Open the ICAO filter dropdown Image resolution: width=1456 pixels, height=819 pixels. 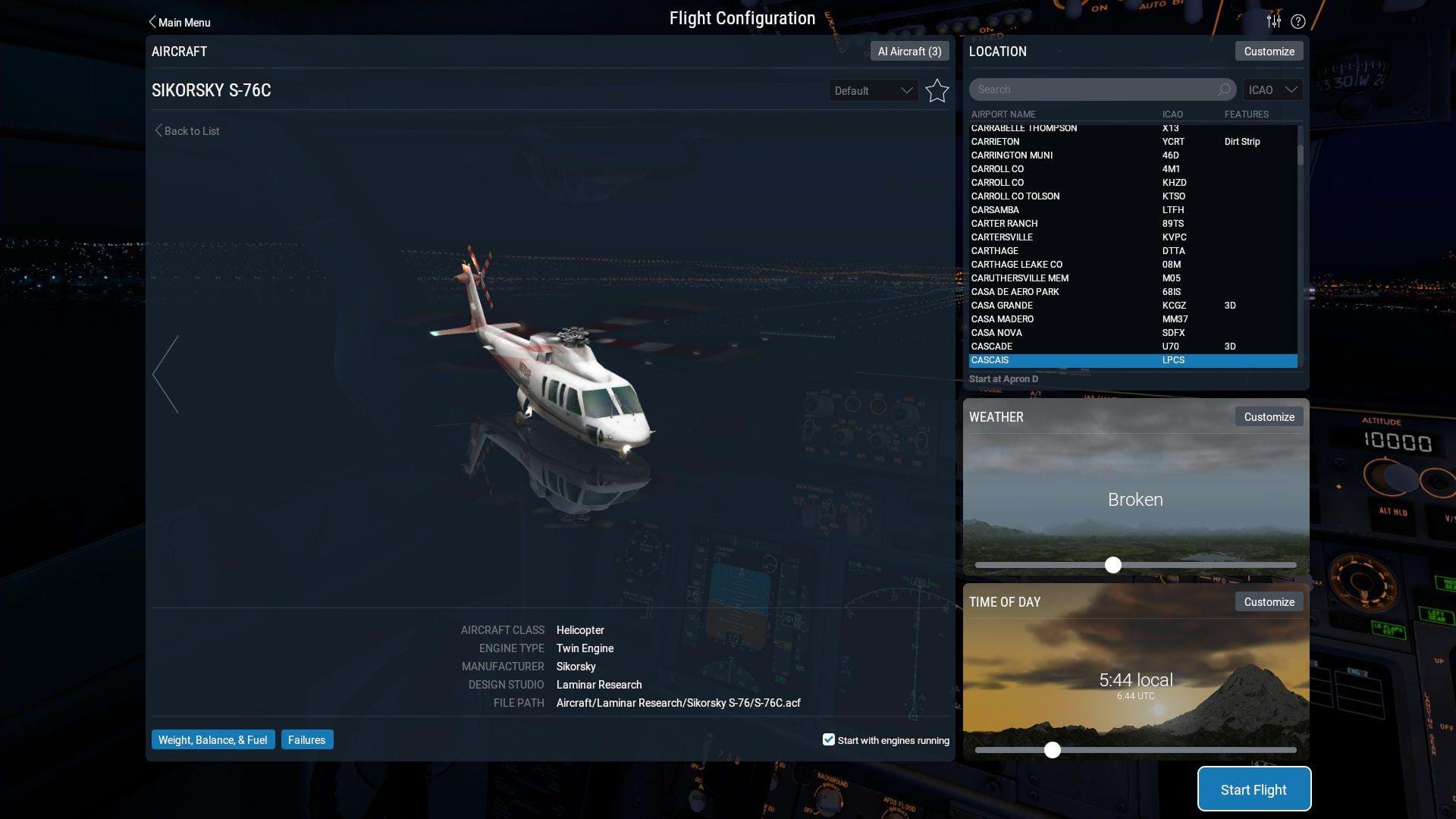1272,89
